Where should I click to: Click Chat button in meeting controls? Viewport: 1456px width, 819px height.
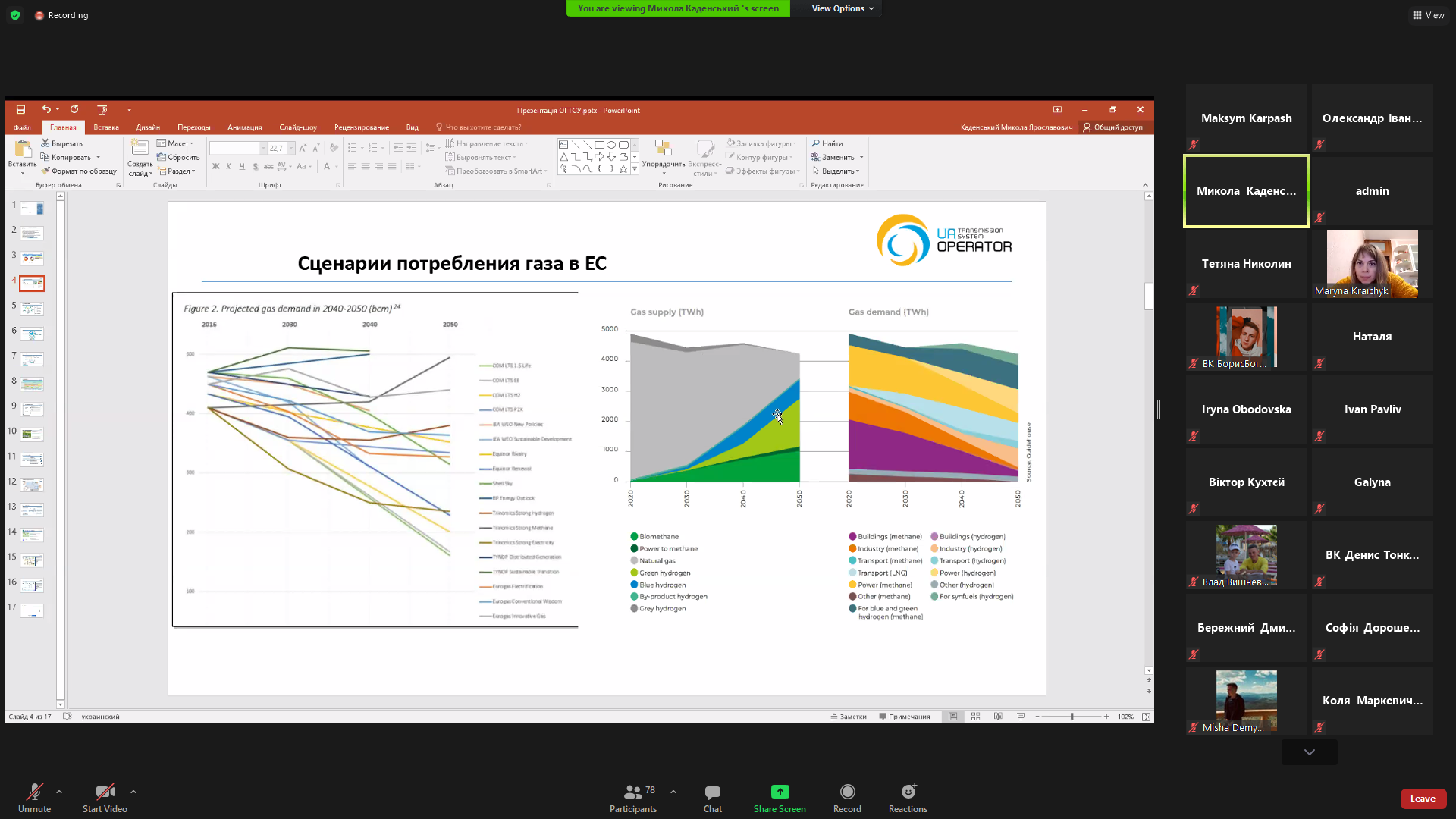tap(712, 797)
